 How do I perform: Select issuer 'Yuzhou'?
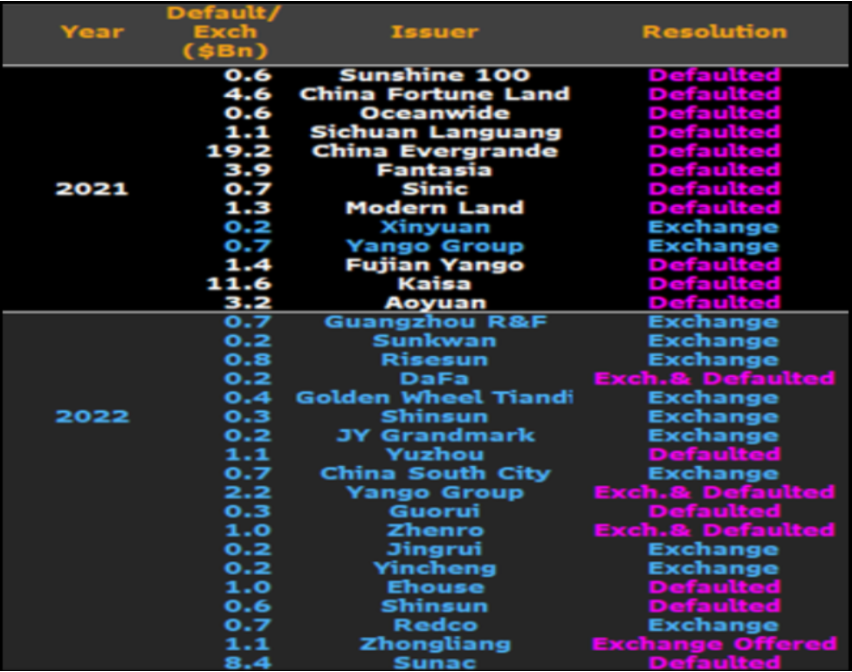(x=434, y=455)
